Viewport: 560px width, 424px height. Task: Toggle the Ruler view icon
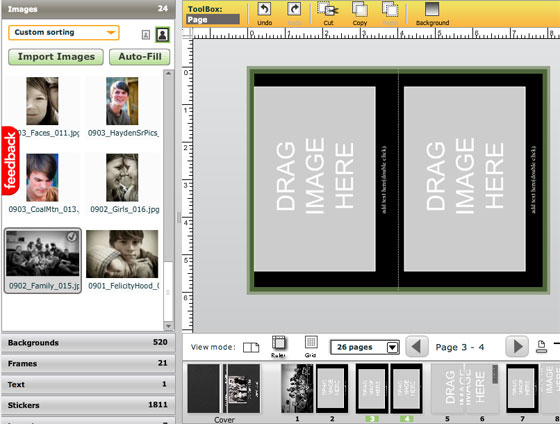tap(278, 343)
